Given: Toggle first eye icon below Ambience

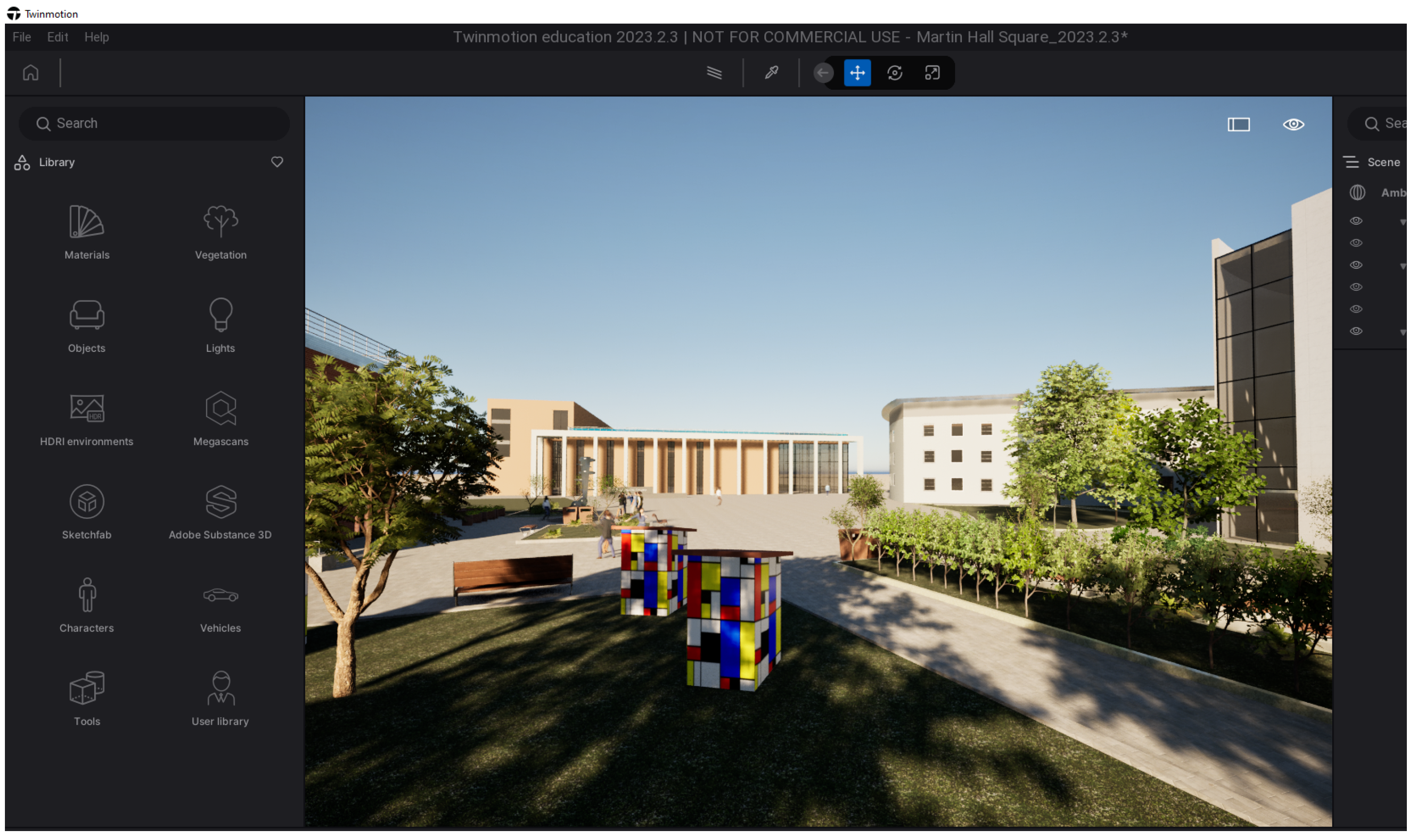Looking at the screenshot, I should pyautogui.click(x=1356, y=221).
